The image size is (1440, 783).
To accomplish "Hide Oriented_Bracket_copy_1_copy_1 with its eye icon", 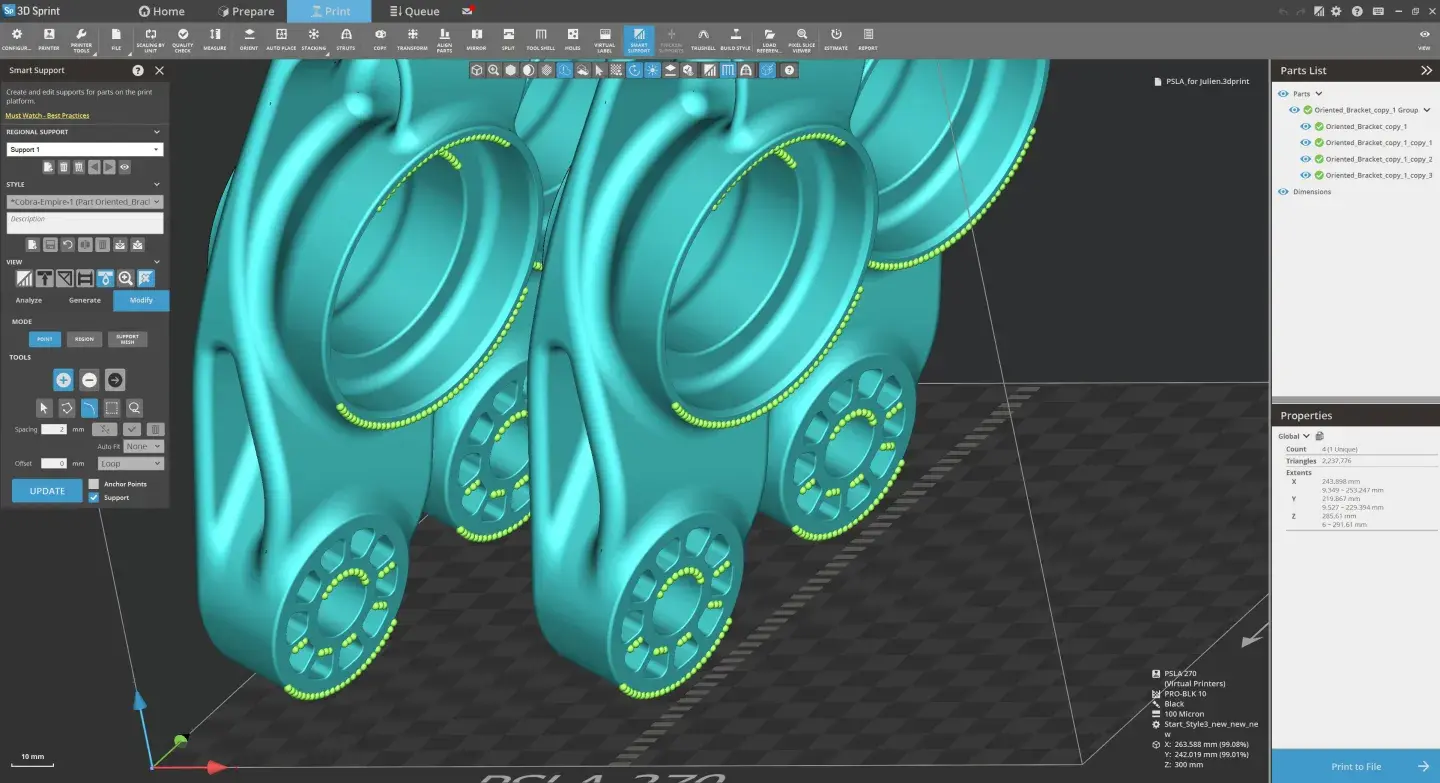I will (x=1305, y=143).
